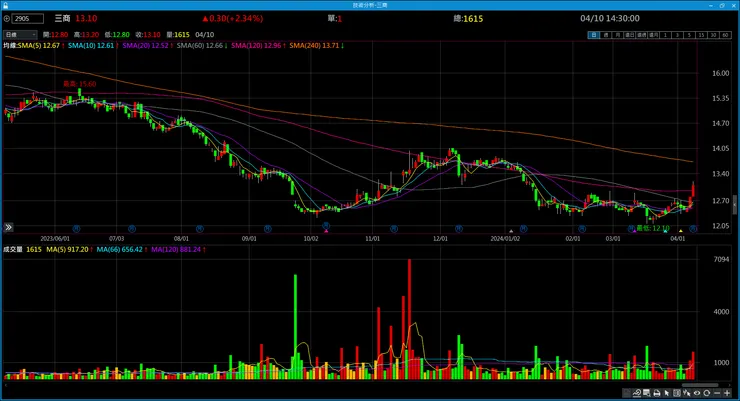Image resolution: width=740 pixels, height=401 pixels.
Task: Switch to the weekly (週) period button
Action: tap(606, 35)
